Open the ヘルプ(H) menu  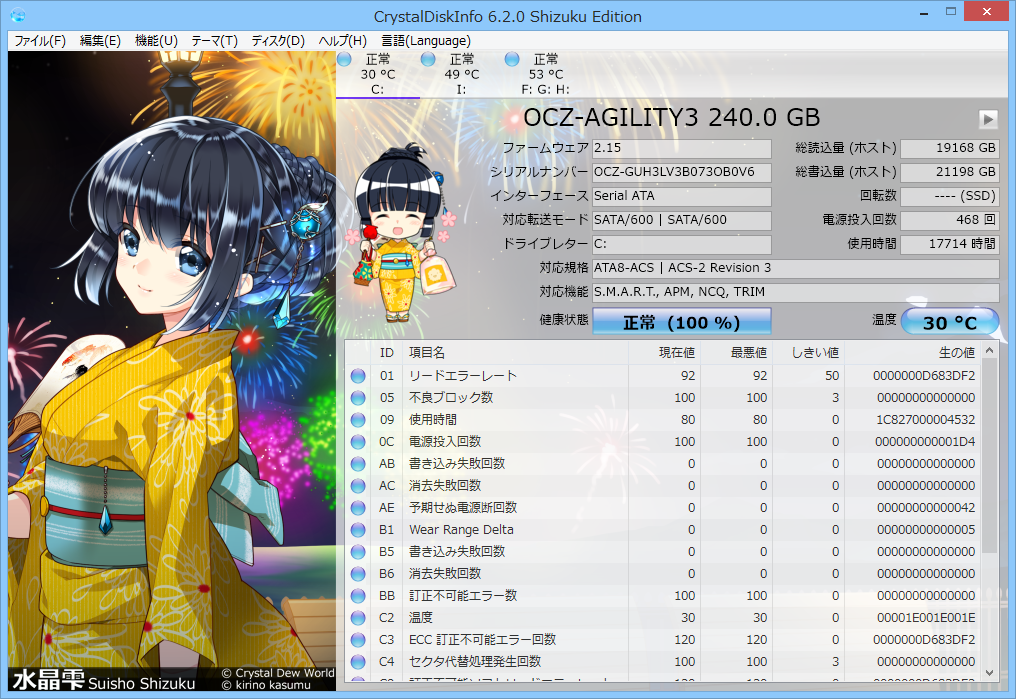tap(343, 41)
